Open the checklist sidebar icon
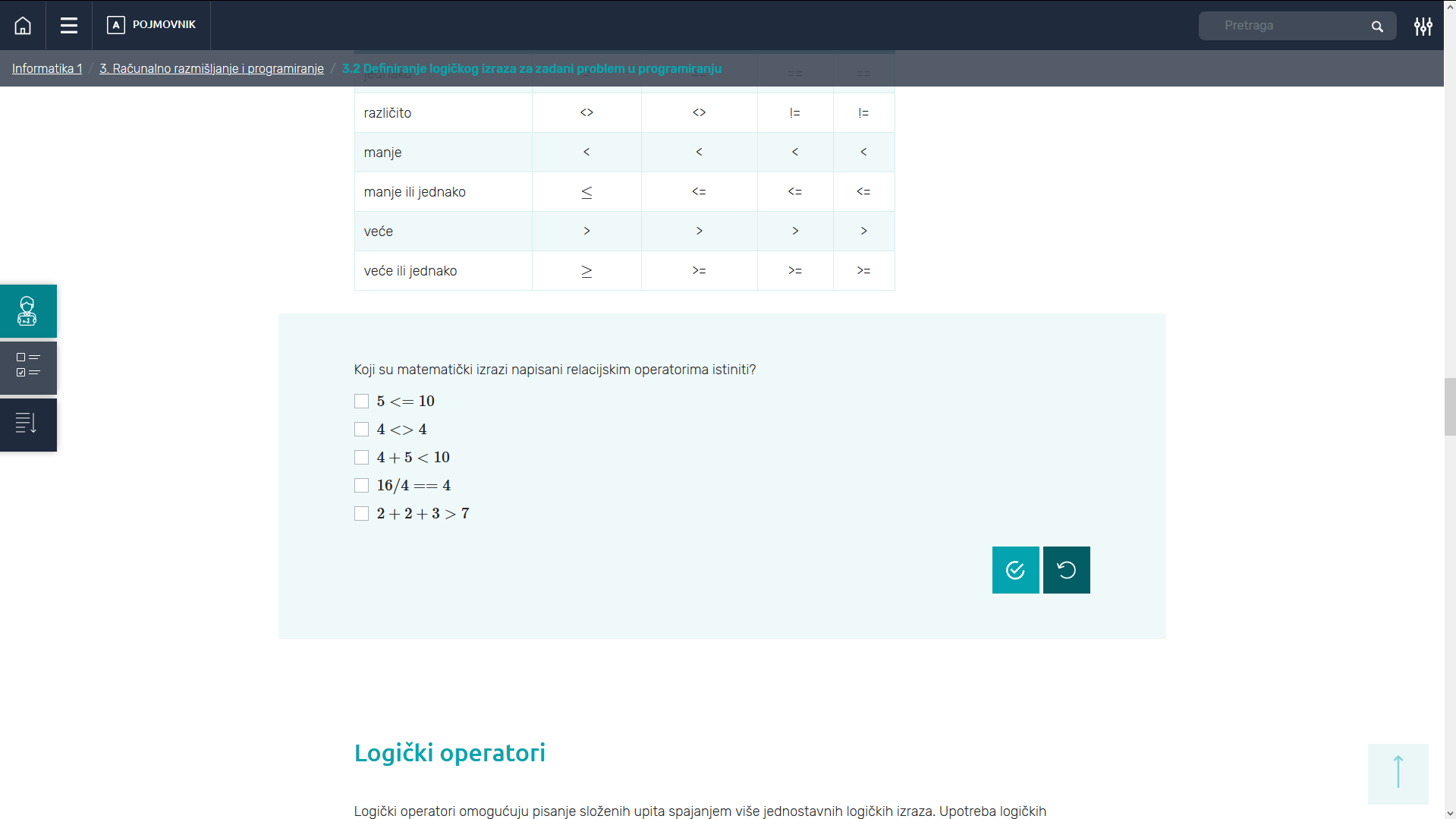The image size is (1456, 819). coord(28,367)
